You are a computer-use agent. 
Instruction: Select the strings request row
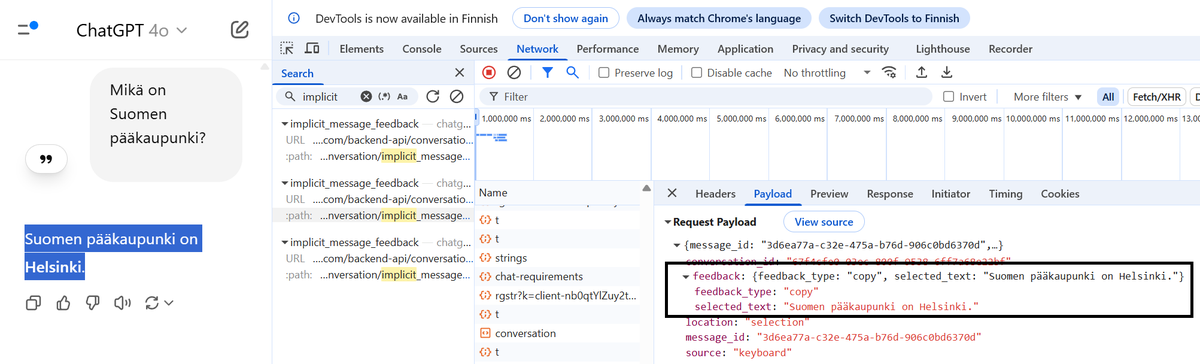[565, 257]
